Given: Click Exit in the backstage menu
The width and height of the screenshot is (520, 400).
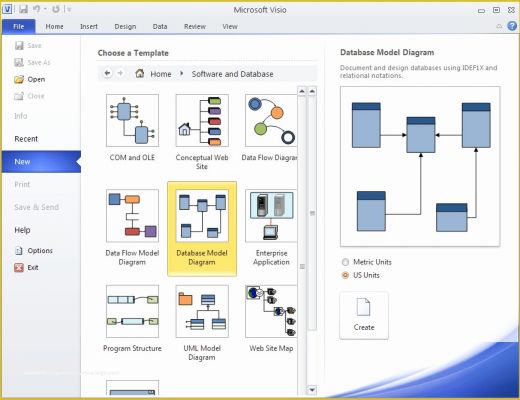Looking at the screenshot, I should [26, 267].
